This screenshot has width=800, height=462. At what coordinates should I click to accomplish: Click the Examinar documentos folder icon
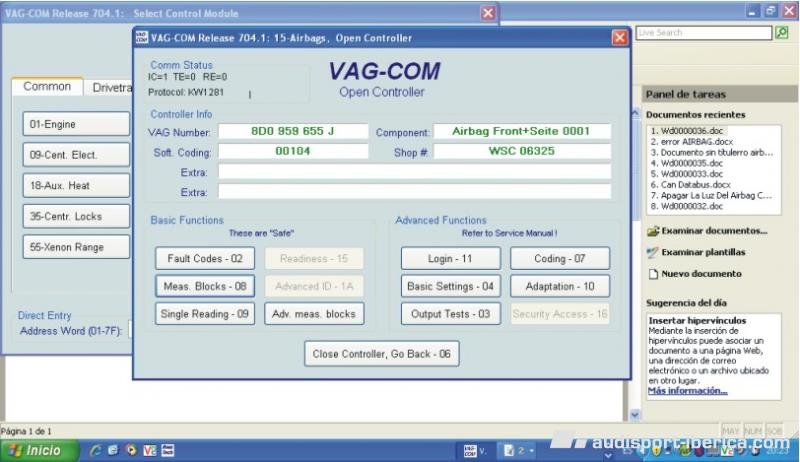(x=653, y=231)
